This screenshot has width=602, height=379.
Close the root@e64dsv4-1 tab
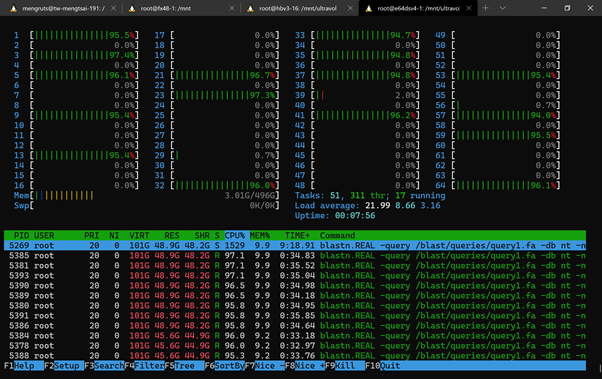pyautogui.click(x=469, y=8)
